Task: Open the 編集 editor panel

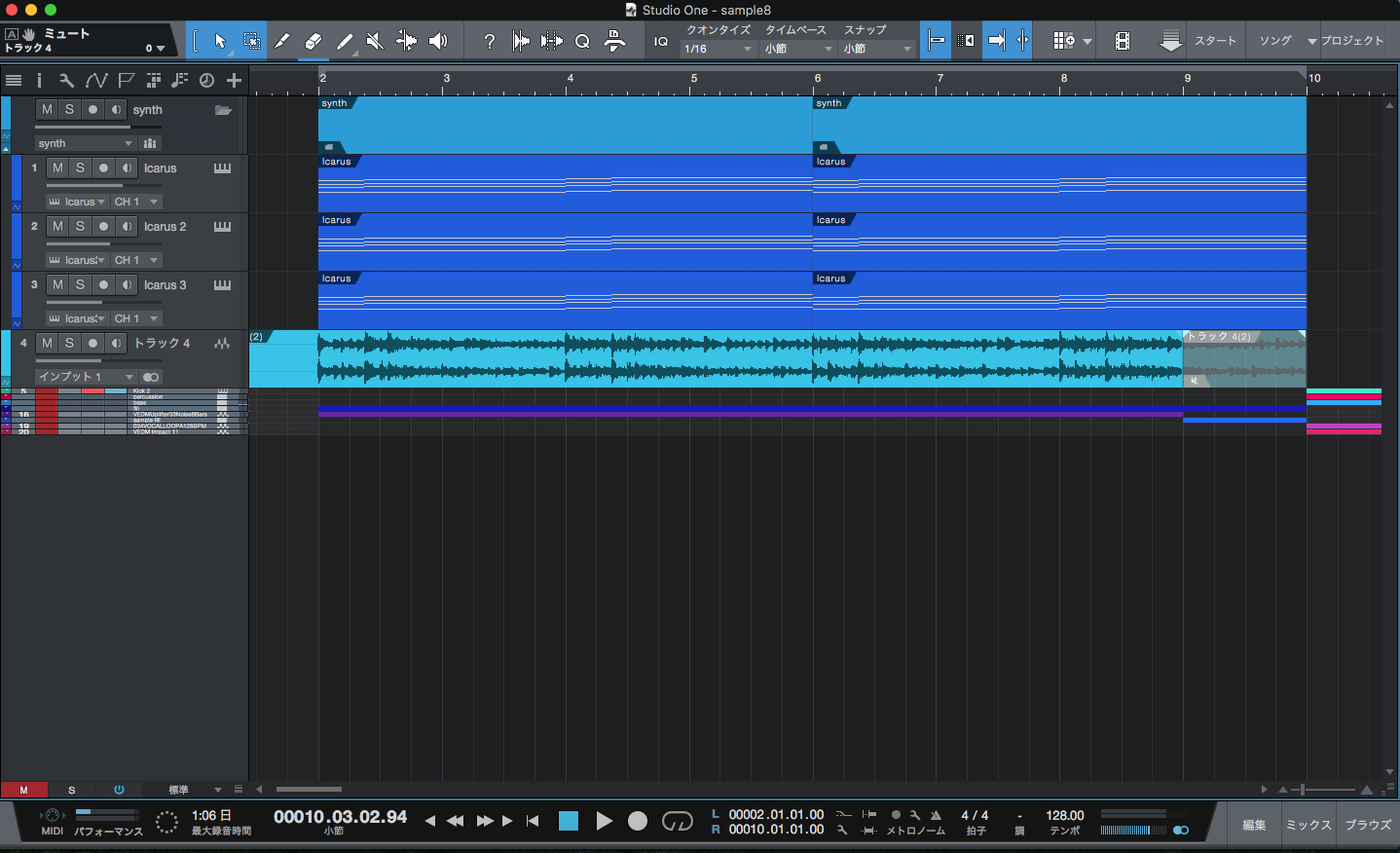Action: click(x=1254, y=825)
